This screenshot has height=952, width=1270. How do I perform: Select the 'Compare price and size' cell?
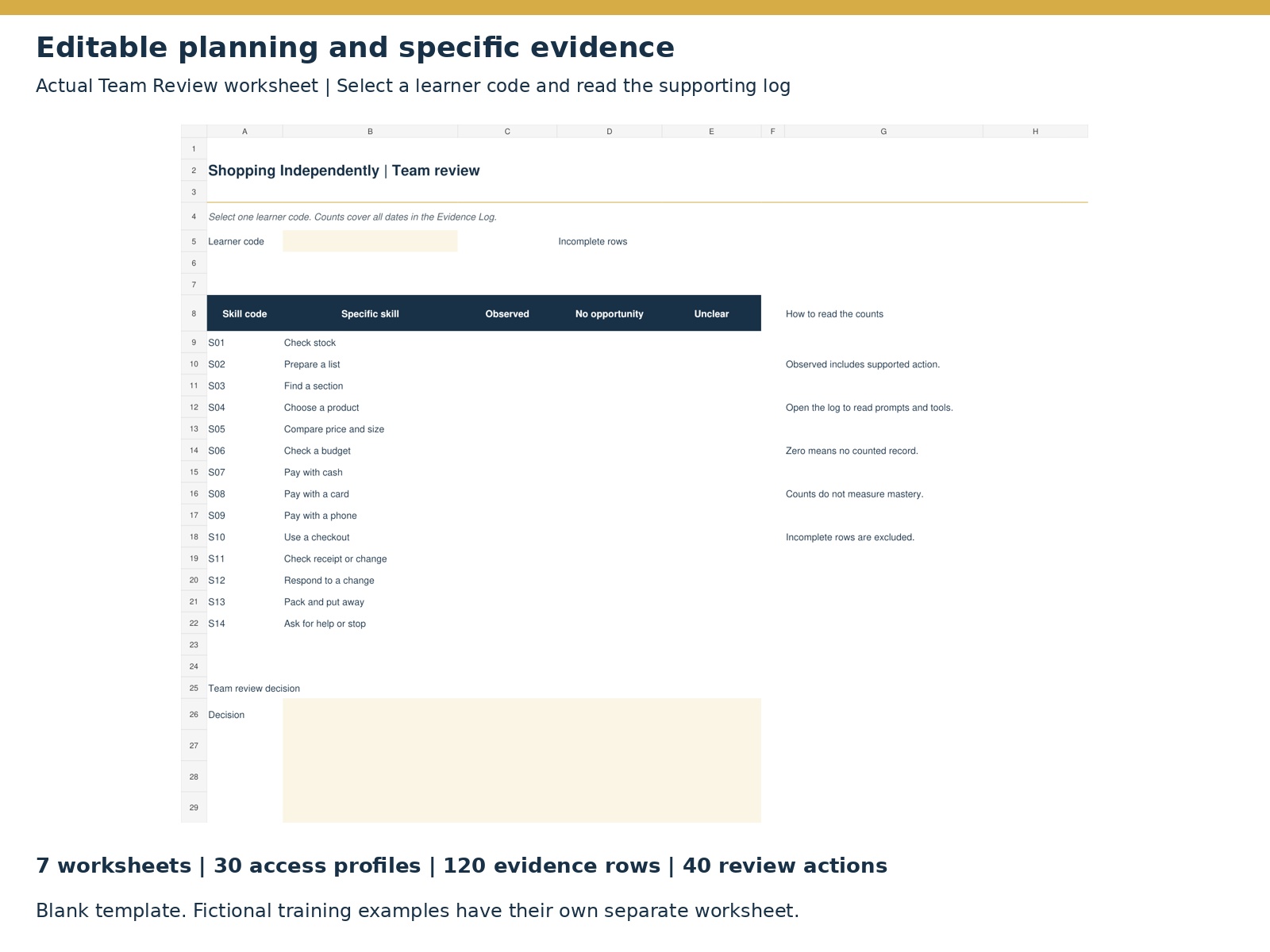(370, 429)
